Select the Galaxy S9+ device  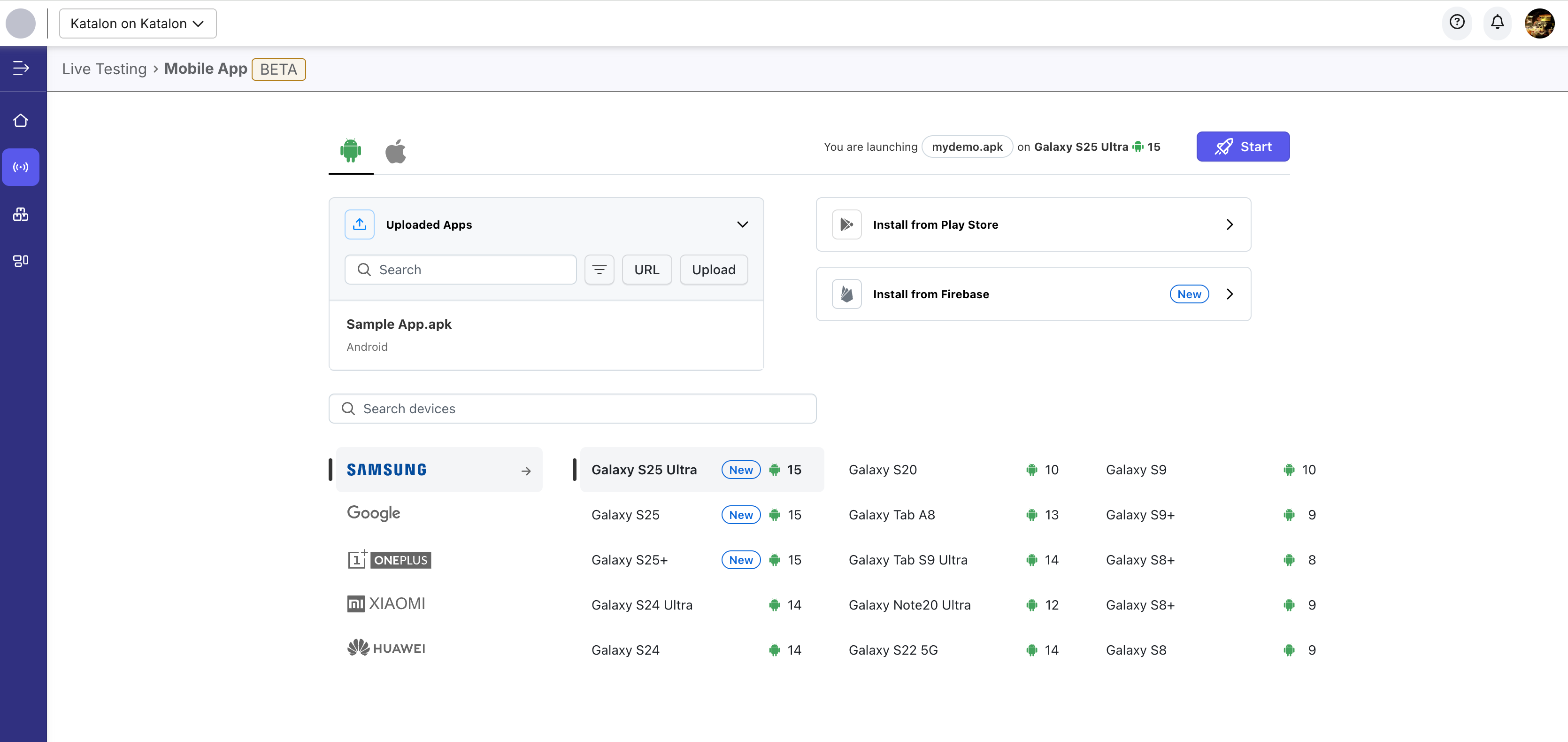(x=1211, y=515)
